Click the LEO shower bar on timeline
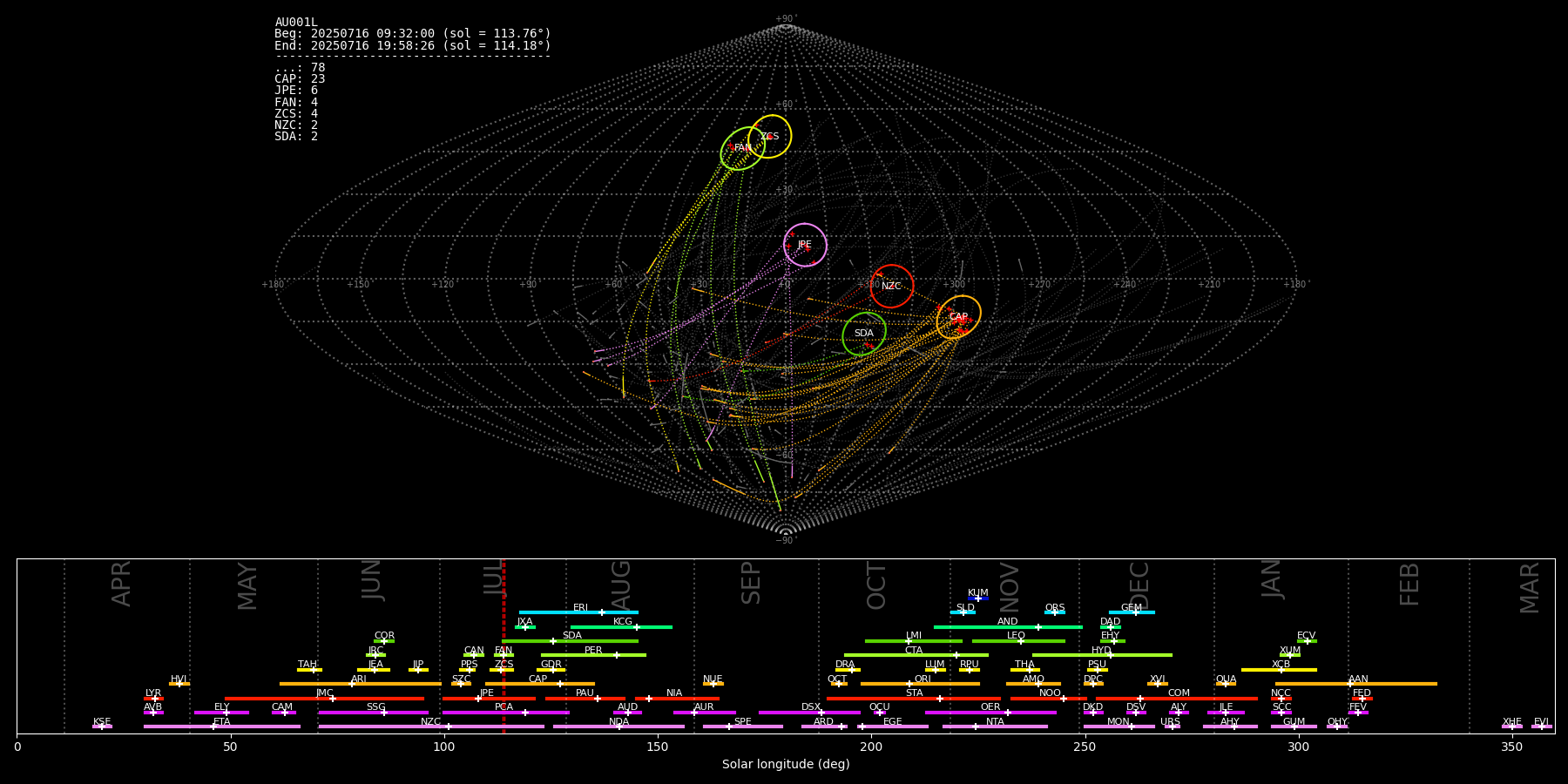Image resolution: width=1568 pixels, height=784 pixels. (x=1018, y=641)
